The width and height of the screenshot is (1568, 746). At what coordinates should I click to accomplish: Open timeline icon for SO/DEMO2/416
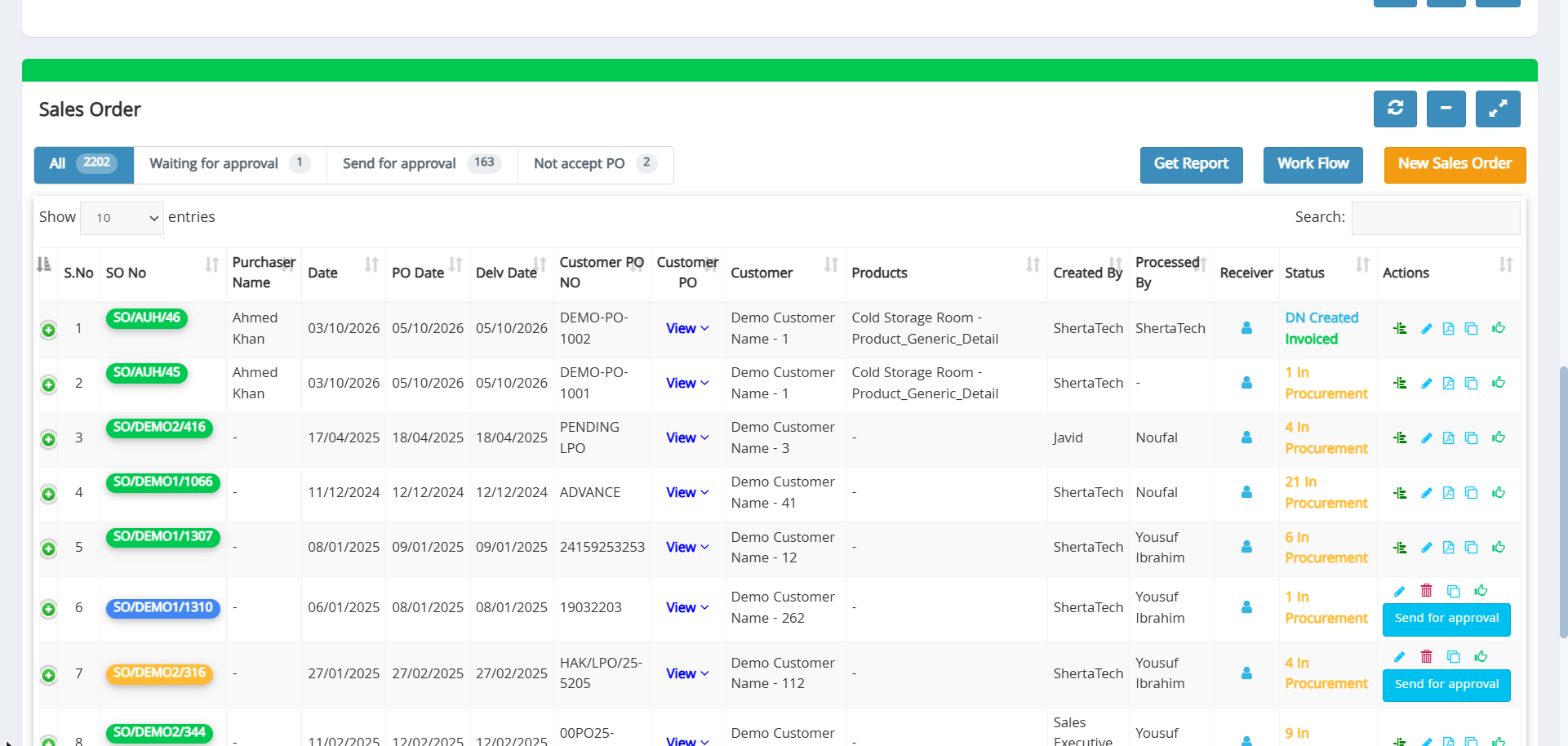tap(1400, 437)
